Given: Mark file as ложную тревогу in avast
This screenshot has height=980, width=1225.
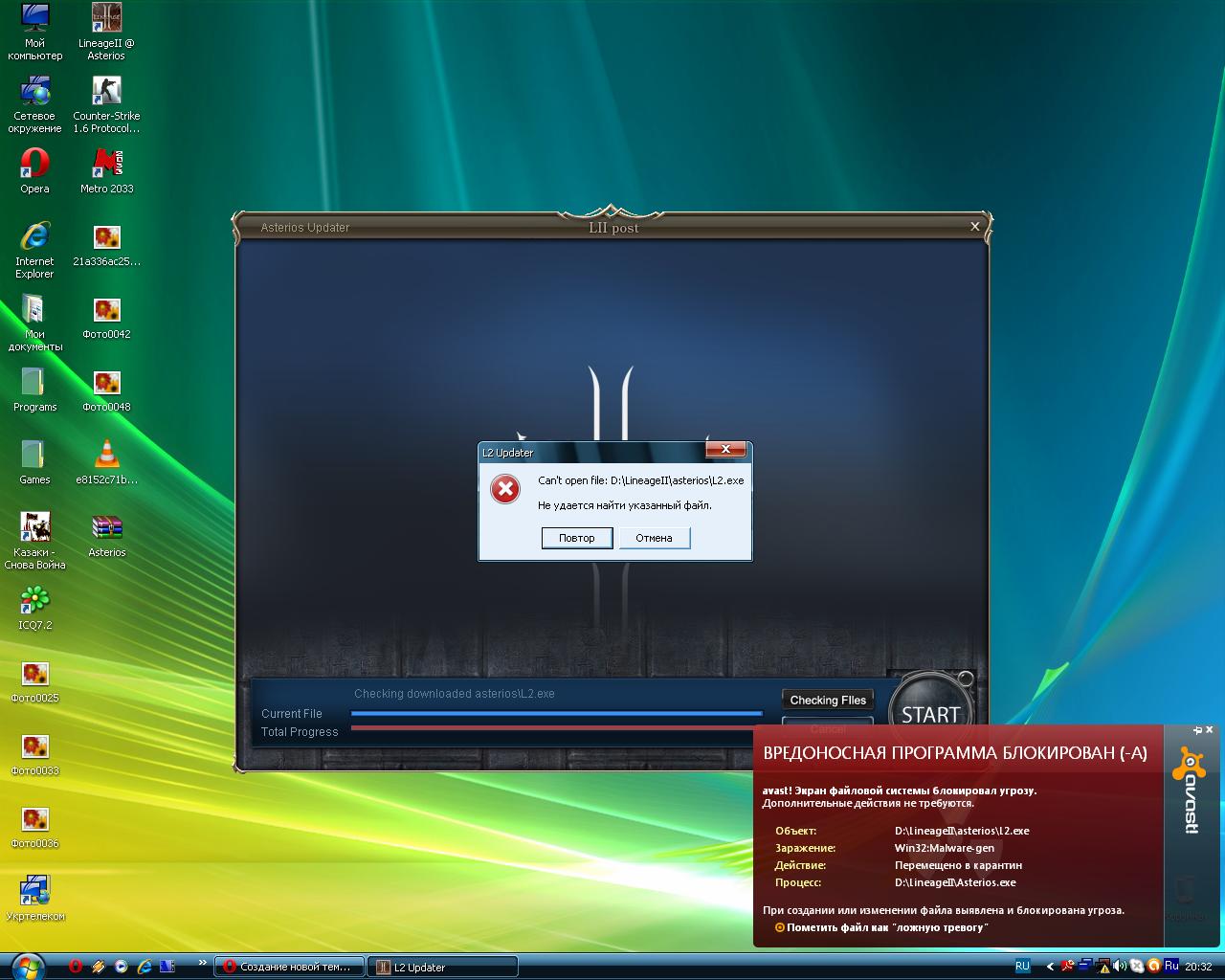Looking at the screenshot, I should click(x=880, y=927).
